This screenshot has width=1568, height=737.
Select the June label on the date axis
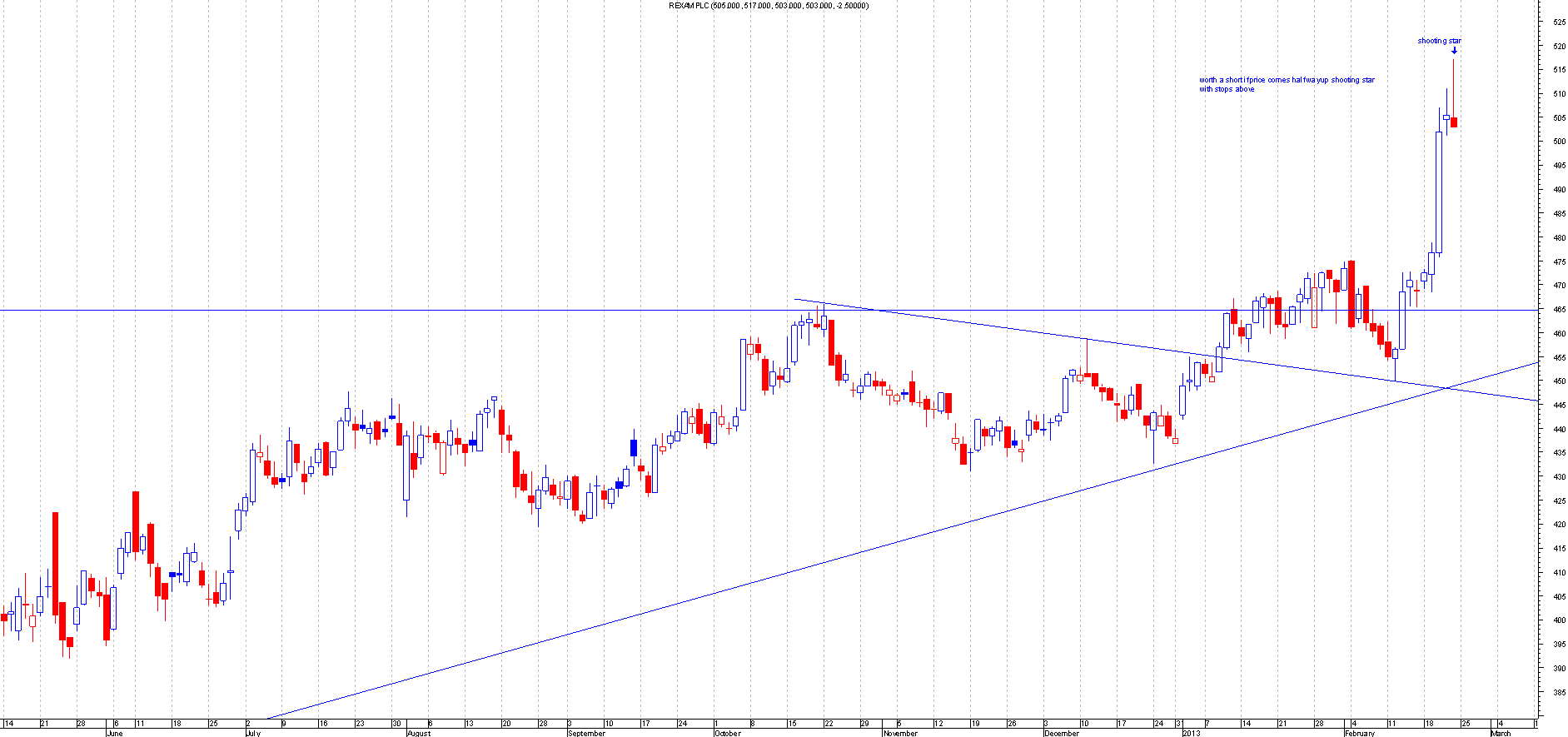[x=115, y=734]
